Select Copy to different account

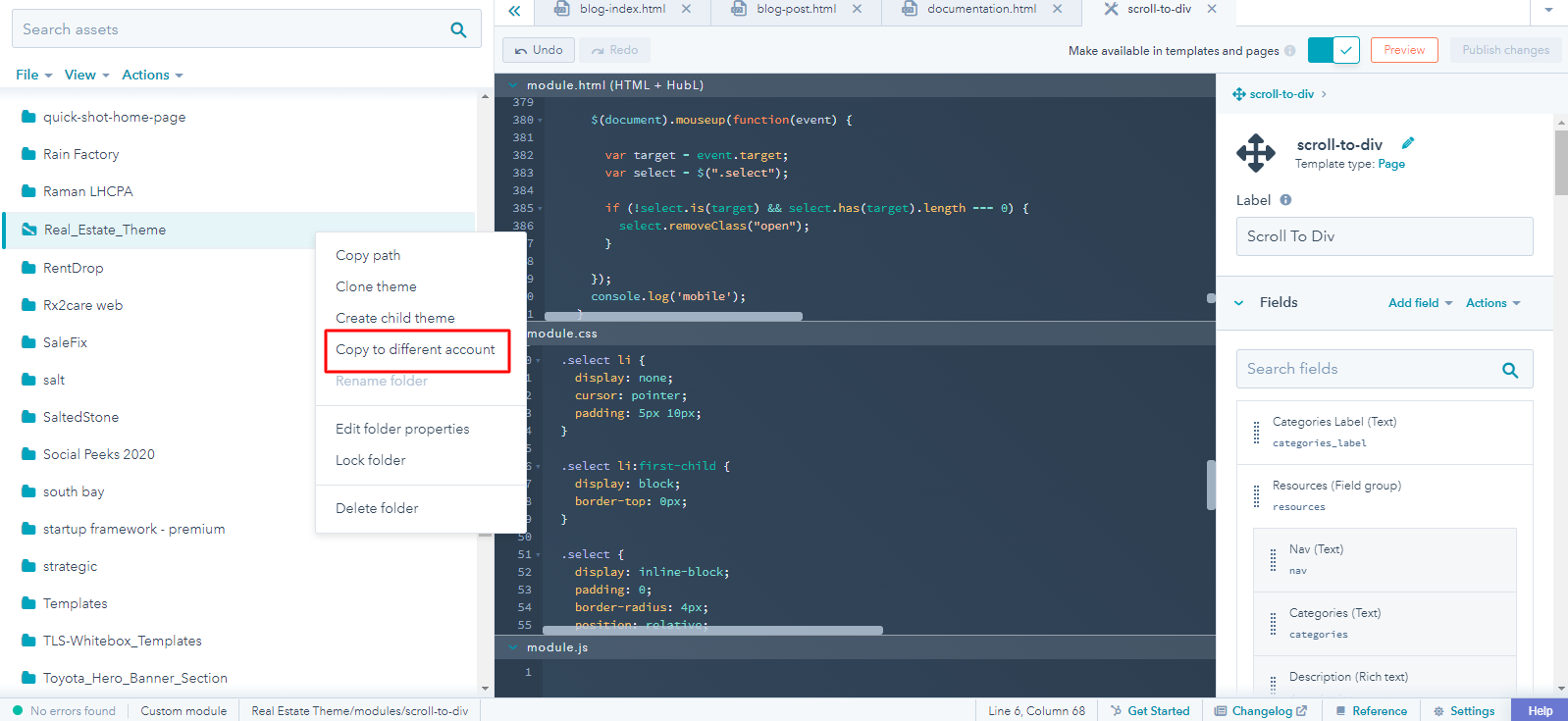pyautogui.click(x=415, y=349)
